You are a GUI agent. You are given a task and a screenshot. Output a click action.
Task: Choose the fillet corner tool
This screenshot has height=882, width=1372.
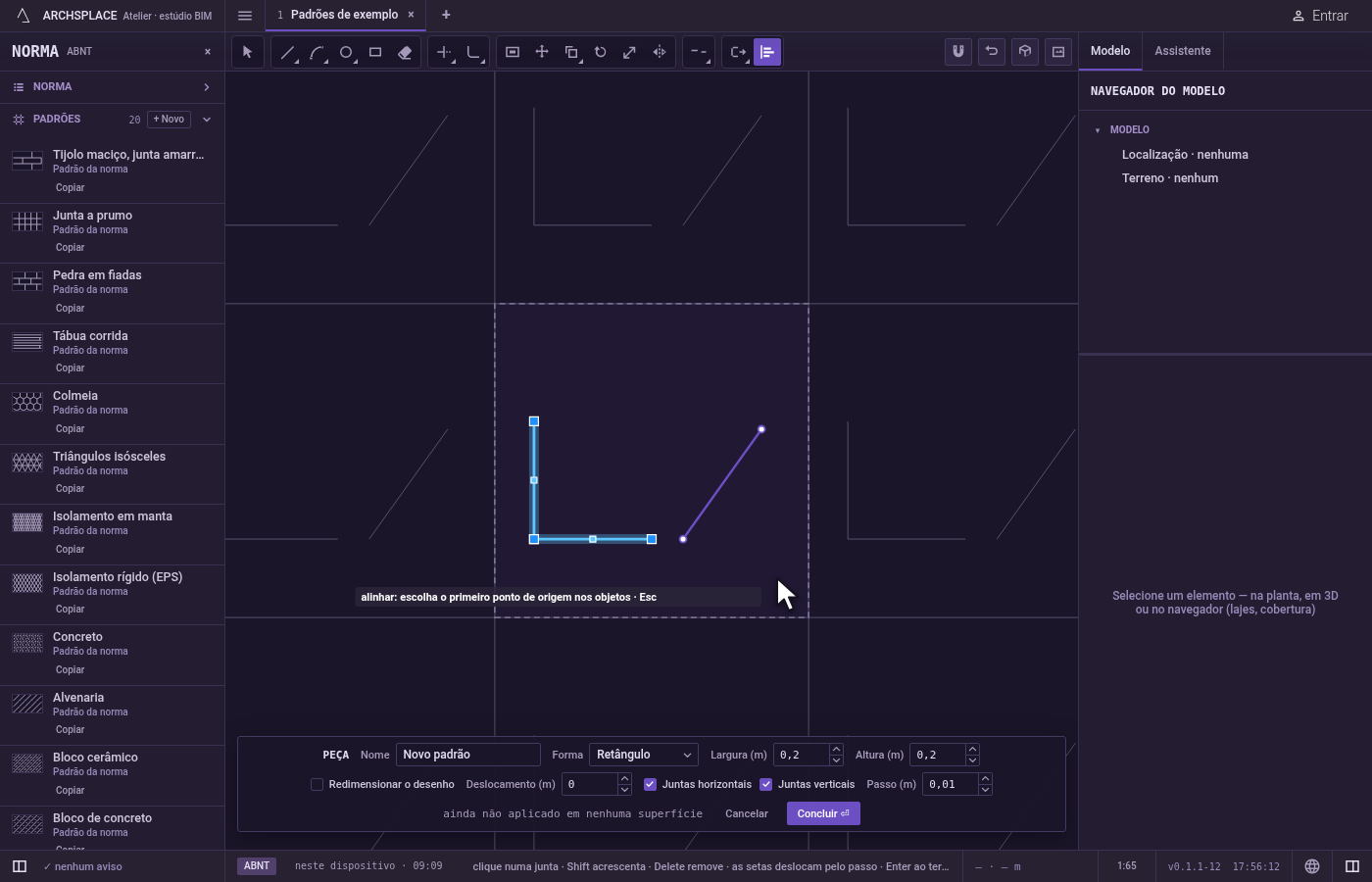coord(473,52)
